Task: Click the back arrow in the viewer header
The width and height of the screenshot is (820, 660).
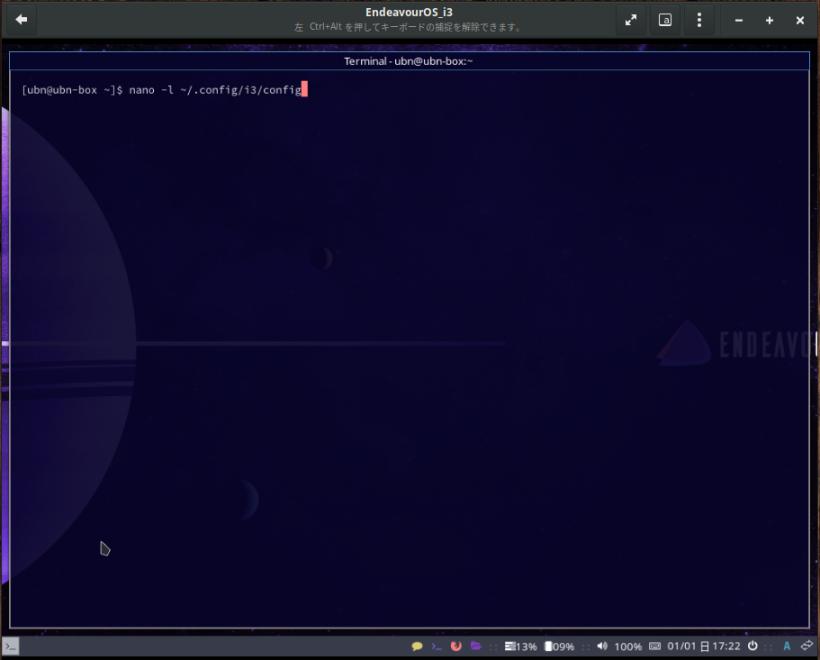Action: pyautogui.click(x=21, y=20)
